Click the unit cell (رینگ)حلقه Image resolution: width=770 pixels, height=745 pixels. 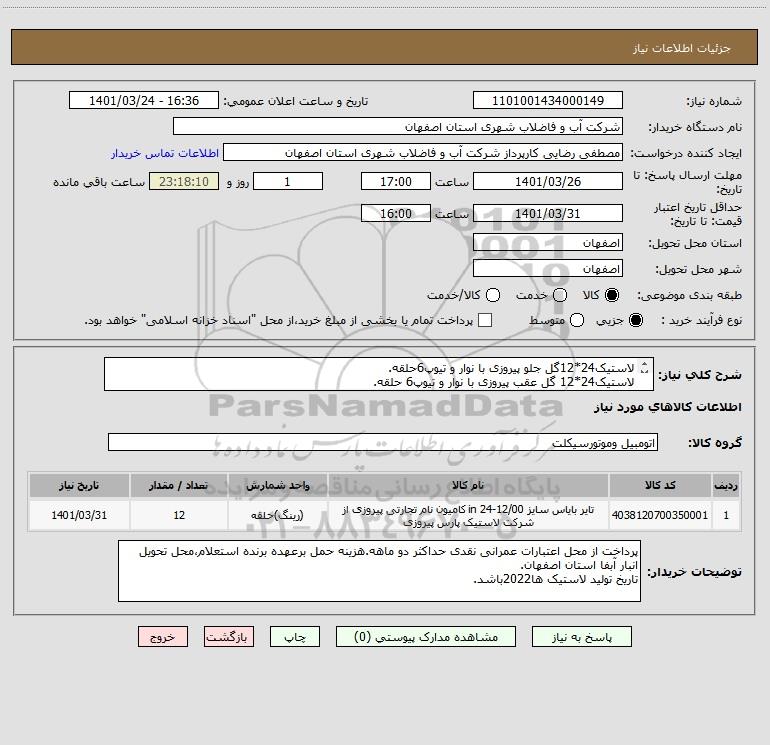277,515
